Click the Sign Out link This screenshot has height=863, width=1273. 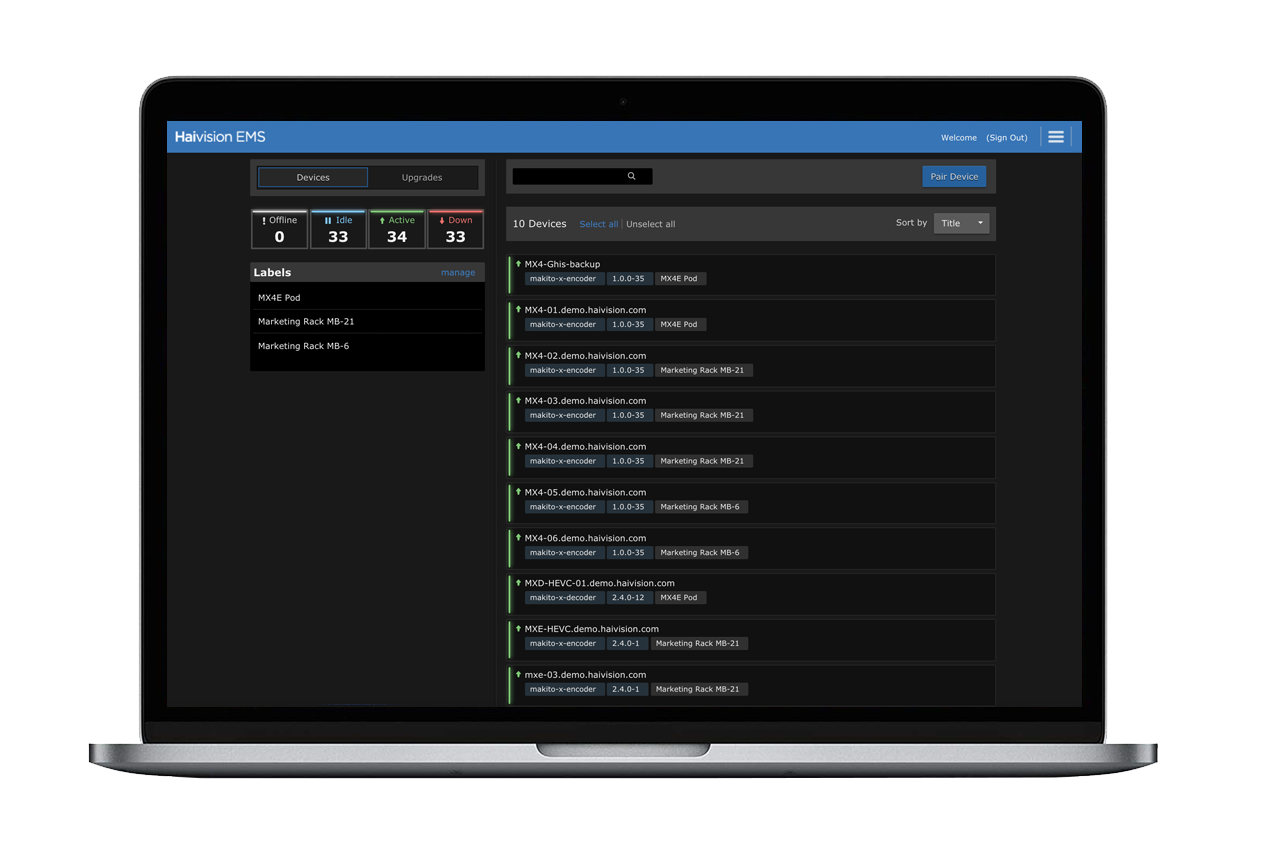1006,138
